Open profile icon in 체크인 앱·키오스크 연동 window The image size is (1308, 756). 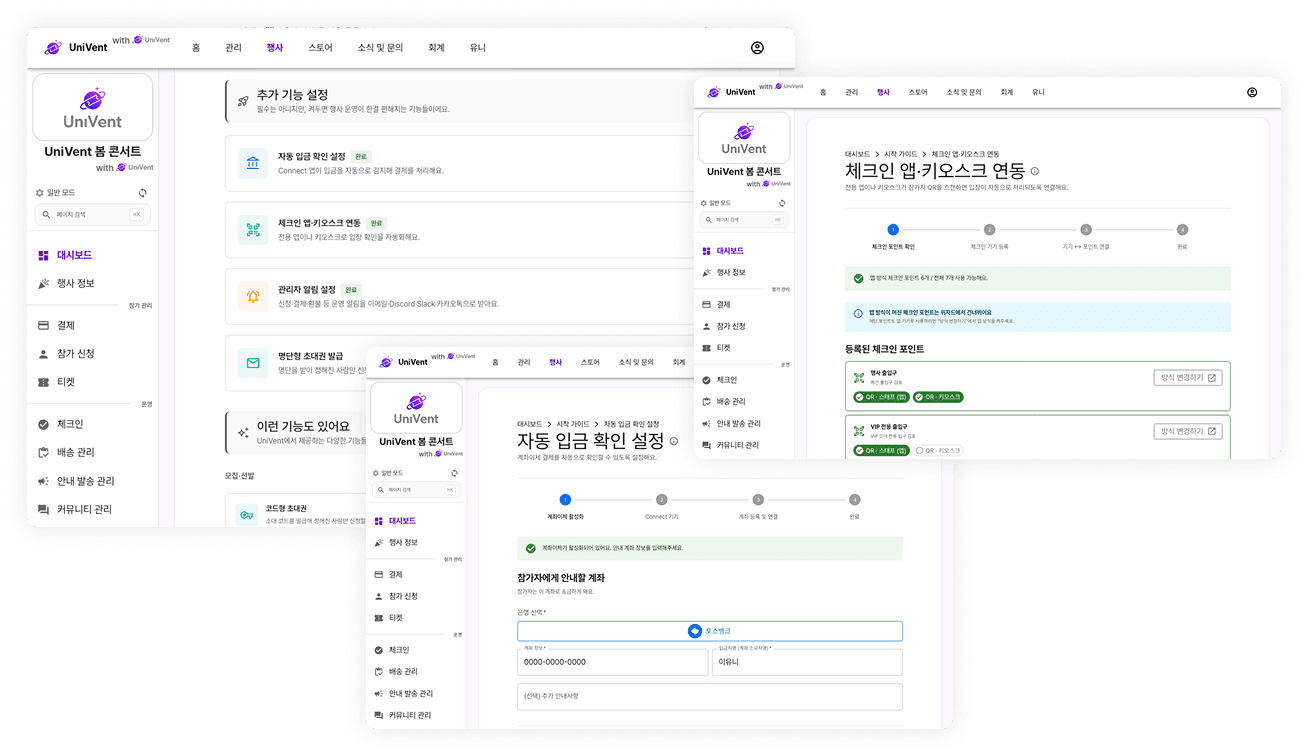tap(1252, 92)
